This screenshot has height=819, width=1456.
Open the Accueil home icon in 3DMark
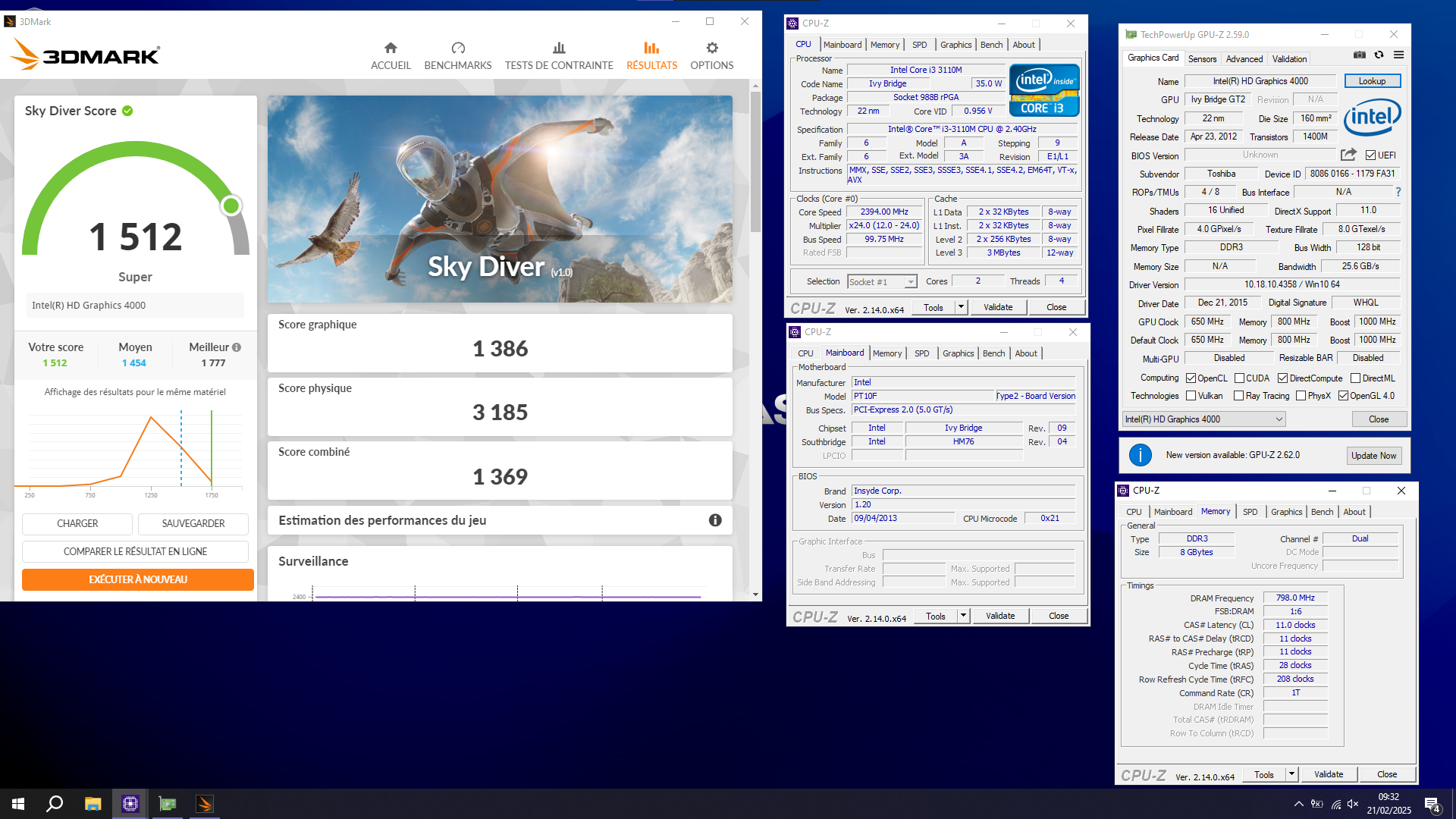(x=391, y=48)
